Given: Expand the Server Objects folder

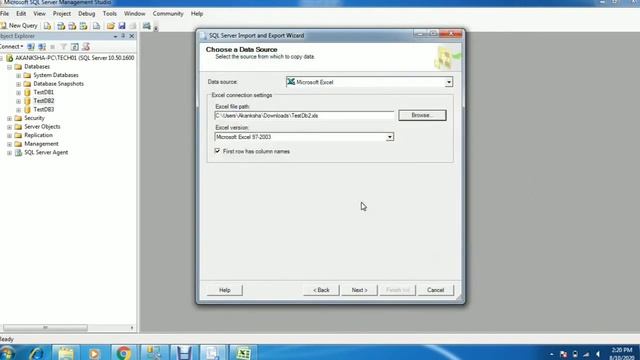Looking at the screenshot, I should coord(9,127).
